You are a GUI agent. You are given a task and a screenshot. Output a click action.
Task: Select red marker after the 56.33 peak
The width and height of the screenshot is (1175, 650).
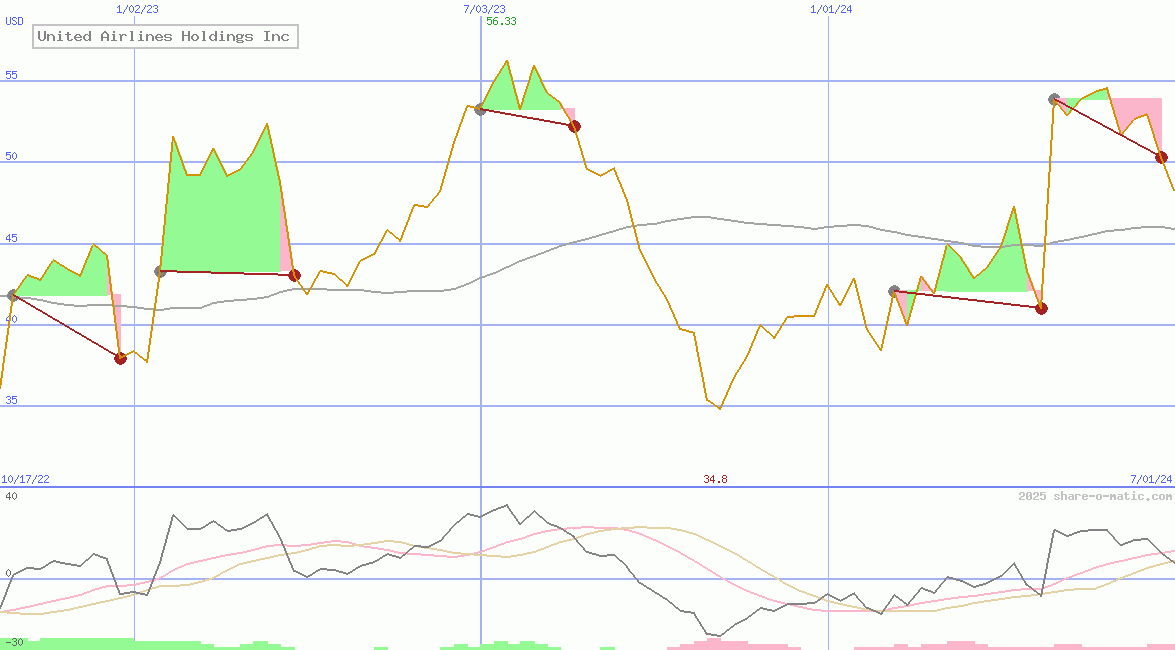[x=574, y=126]
